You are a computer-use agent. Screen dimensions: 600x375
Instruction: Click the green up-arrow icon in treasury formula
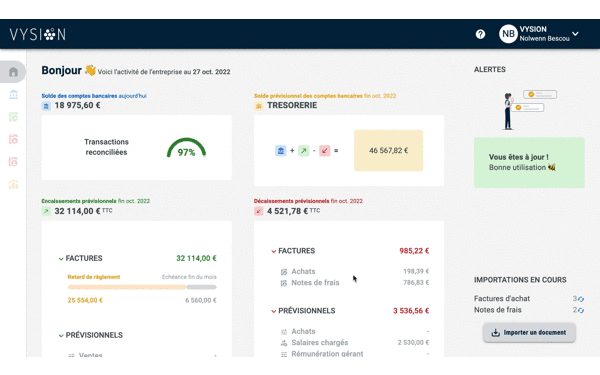coord(303,150)
